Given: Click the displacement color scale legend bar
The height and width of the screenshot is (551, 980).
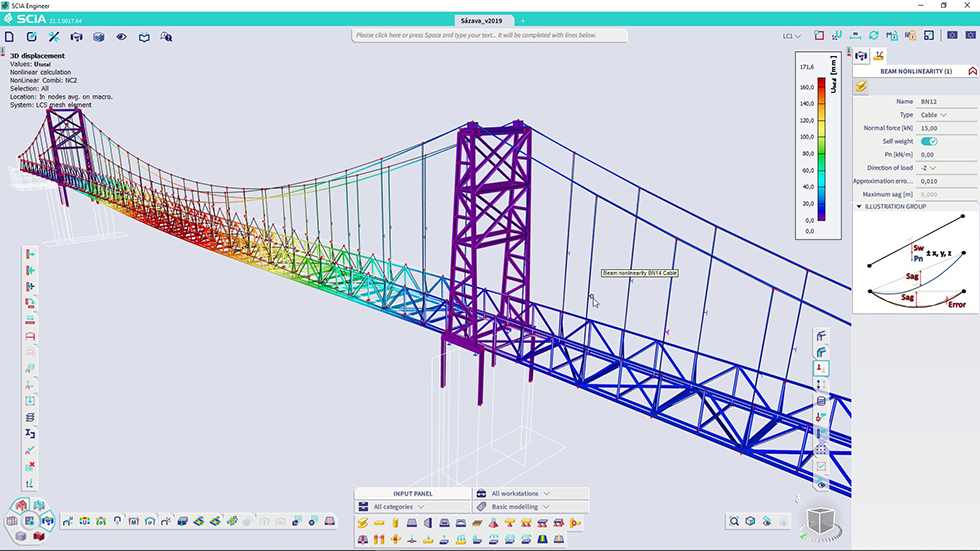Looking at the screenshot, I should 821,150.
